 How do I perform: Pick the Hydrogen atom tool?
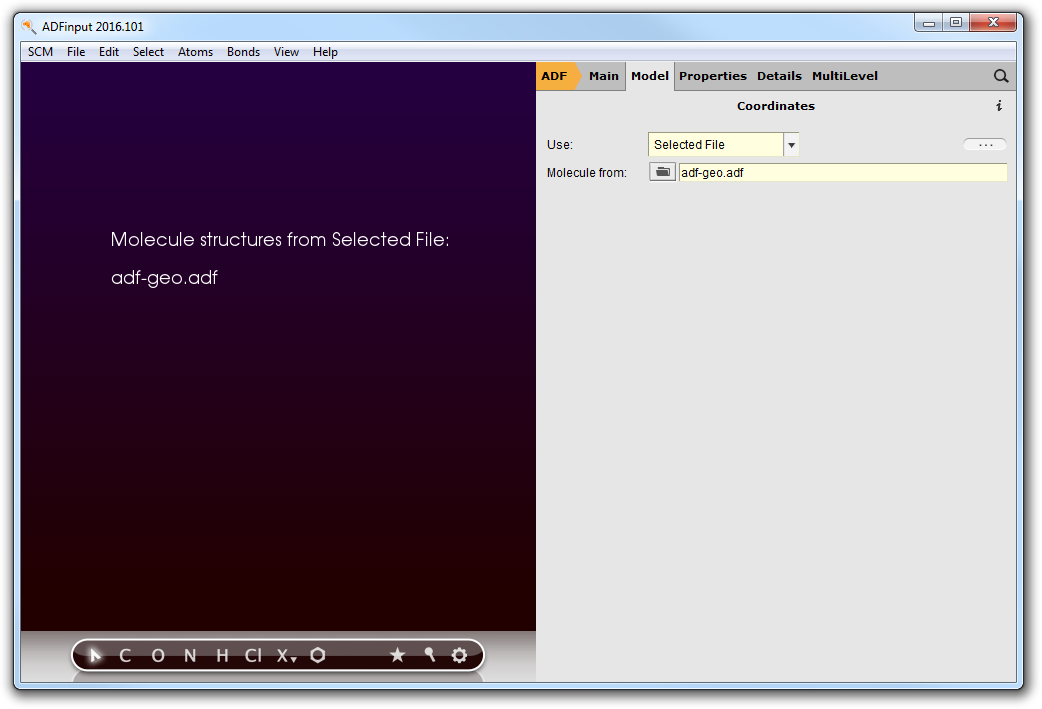(x=222, y=656)
